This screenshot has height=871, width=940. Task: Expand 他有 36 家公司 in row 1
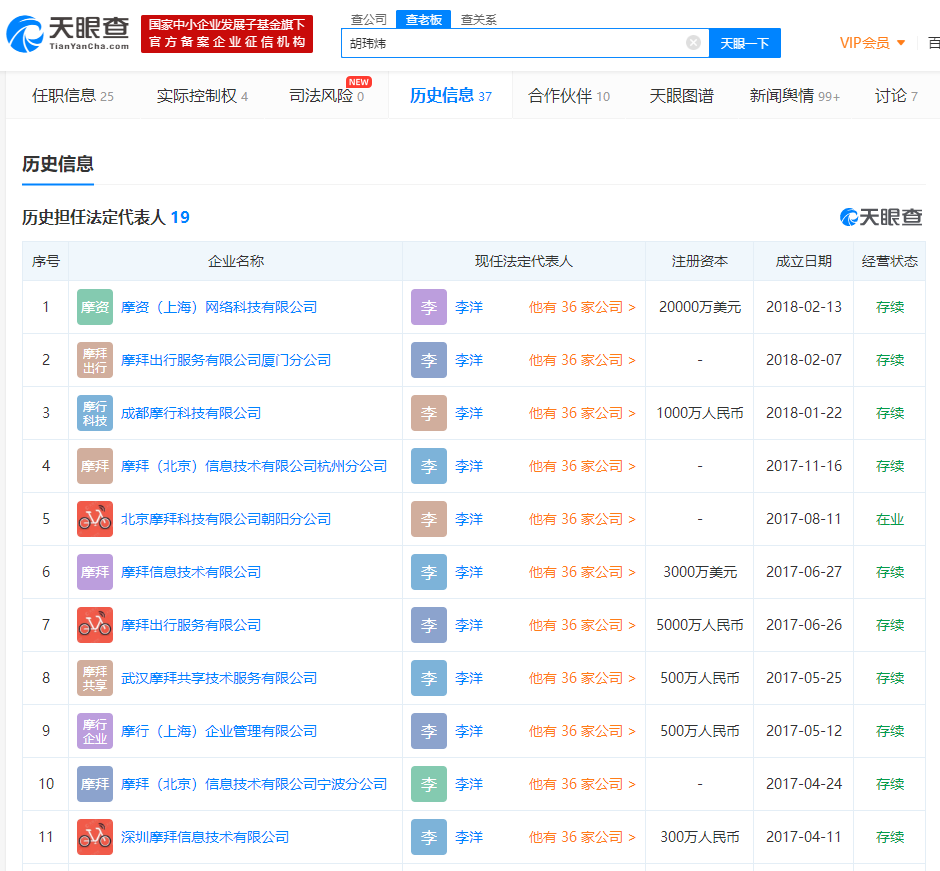click(x=582, y=307)
